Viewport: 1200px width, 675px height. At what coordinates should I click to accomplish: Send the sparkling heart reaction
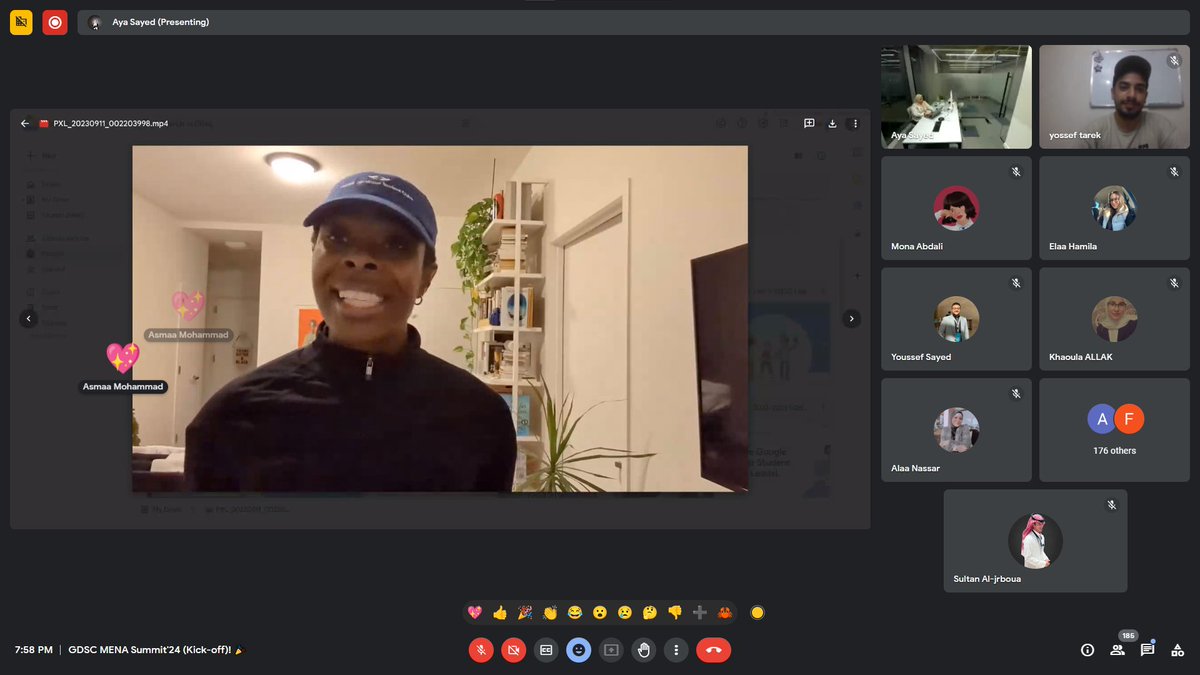(475, 613)
